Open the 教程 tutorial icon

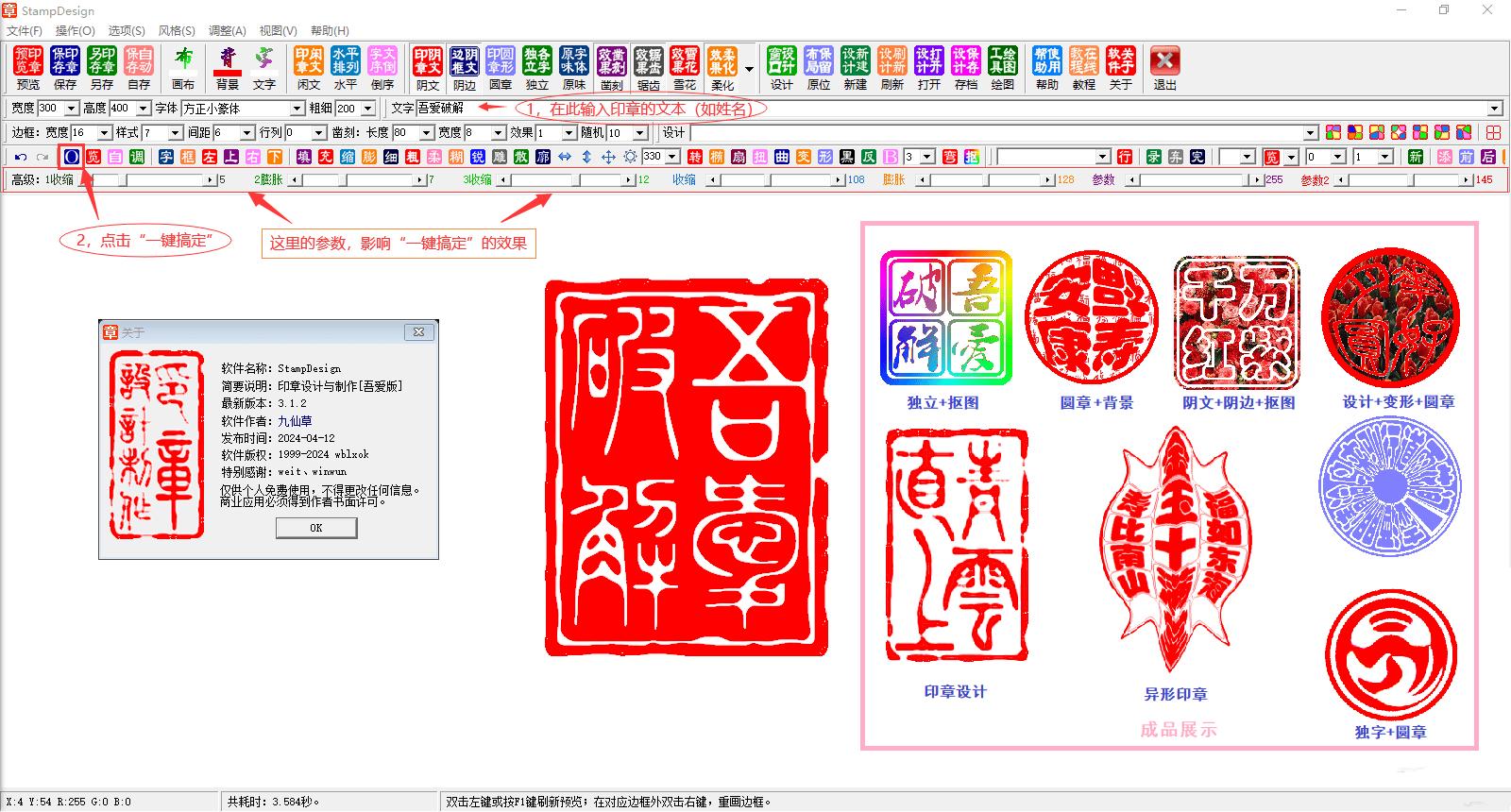[1084, 68]
